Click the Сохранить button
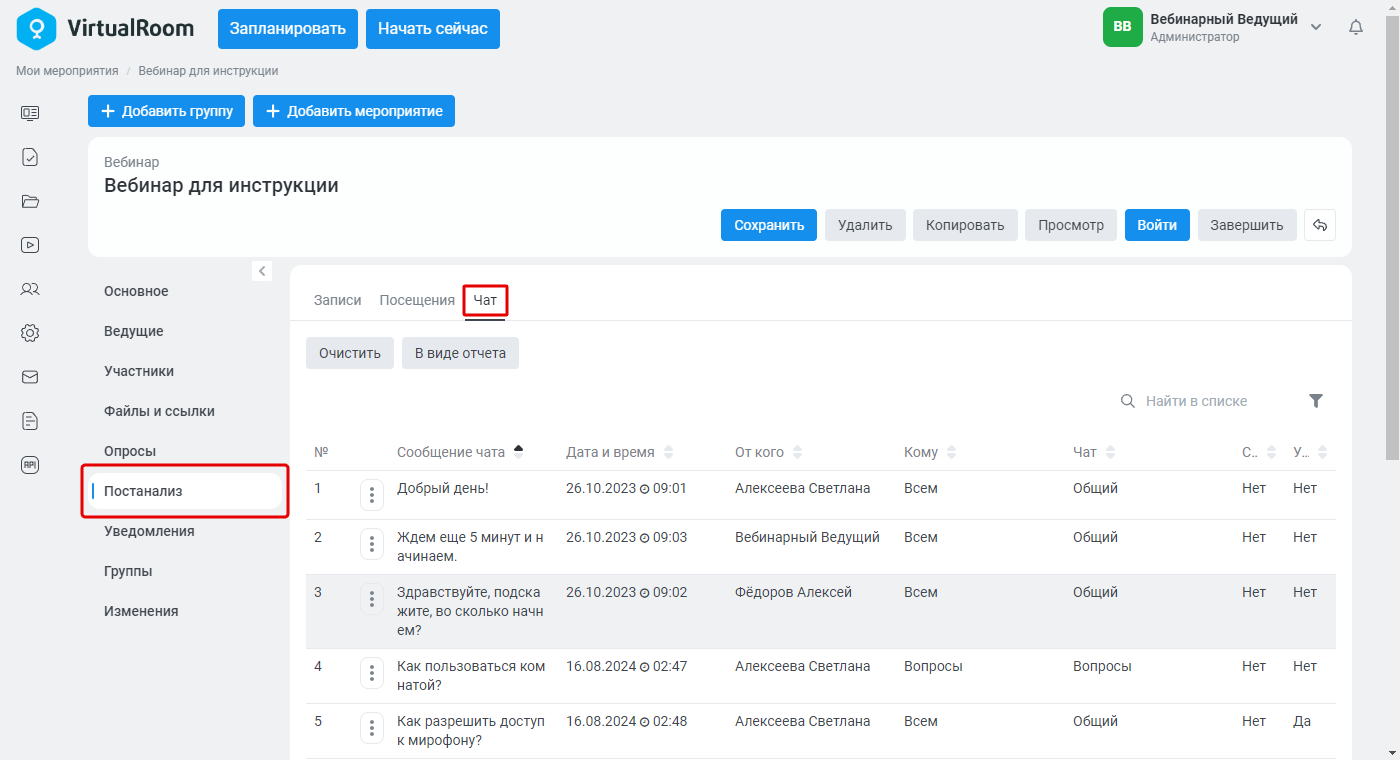Screen dimensions: 1400x760 (x=769, y=225)
